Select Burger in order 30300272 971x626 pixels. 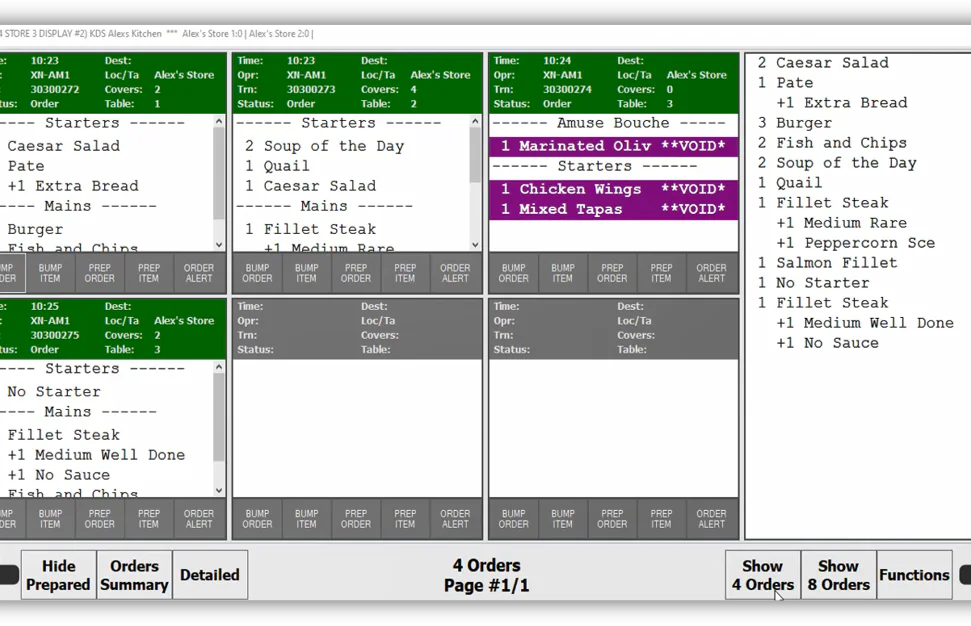click(x=35, y=229)
